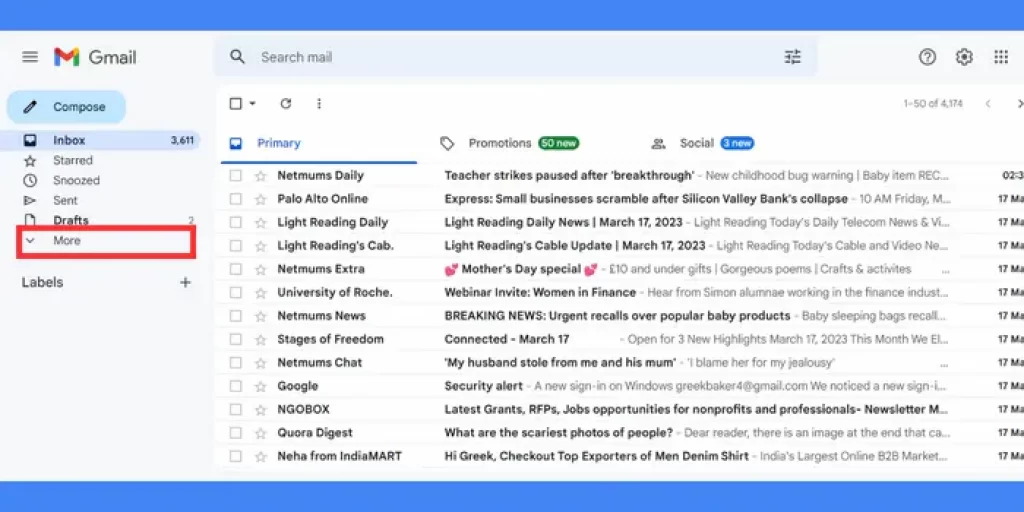Go to older messages arrow
Viewport: 1024px width, 512px height.
point(1019,103)
